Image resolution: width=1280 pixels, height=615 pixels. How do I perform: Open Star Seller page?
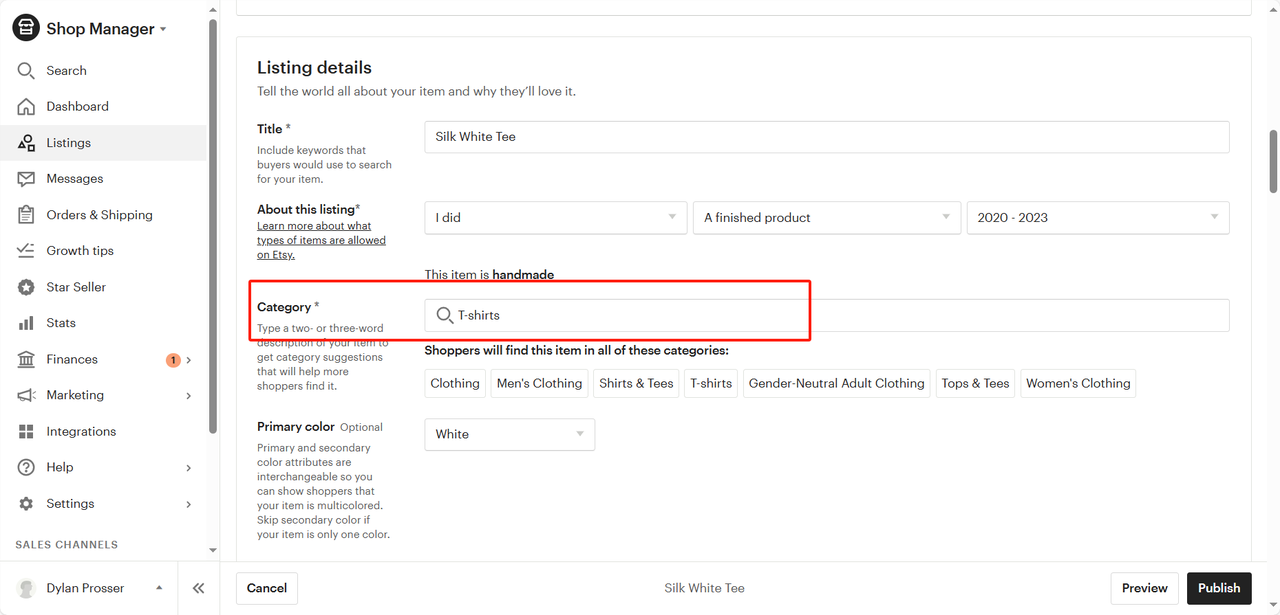click(x=76, y=287)
